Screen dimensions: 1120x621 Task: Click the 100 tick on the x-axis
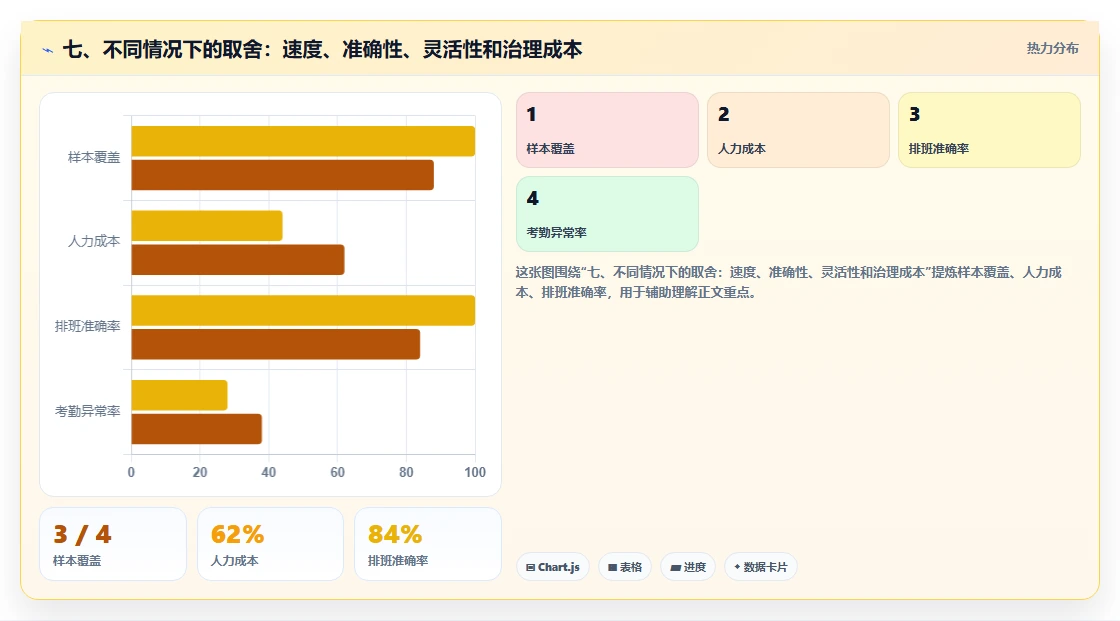click(x=475, y=472)
